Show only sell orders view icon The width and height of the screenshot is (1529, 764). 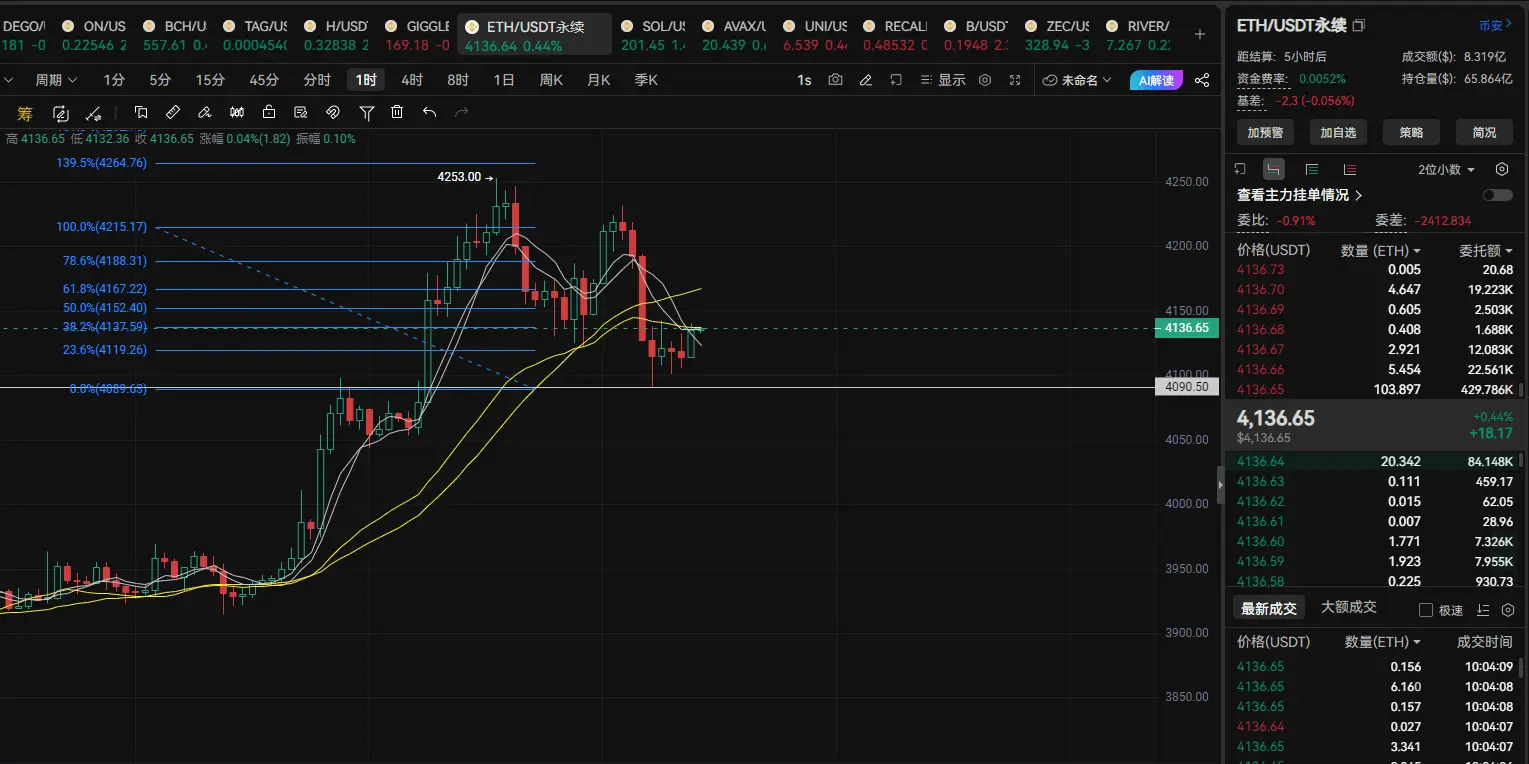(x=1350, y=169)
